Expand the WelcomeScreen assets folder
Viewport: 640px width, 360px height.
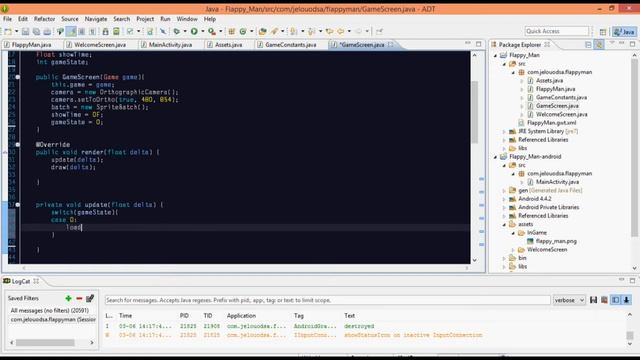pos(513,250)
